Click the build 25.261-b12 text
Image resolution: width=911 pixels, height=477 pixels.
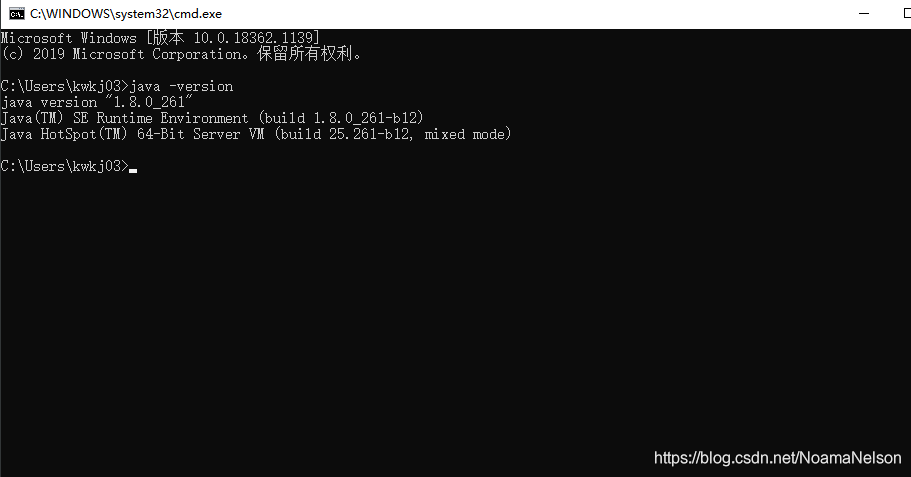345,134
